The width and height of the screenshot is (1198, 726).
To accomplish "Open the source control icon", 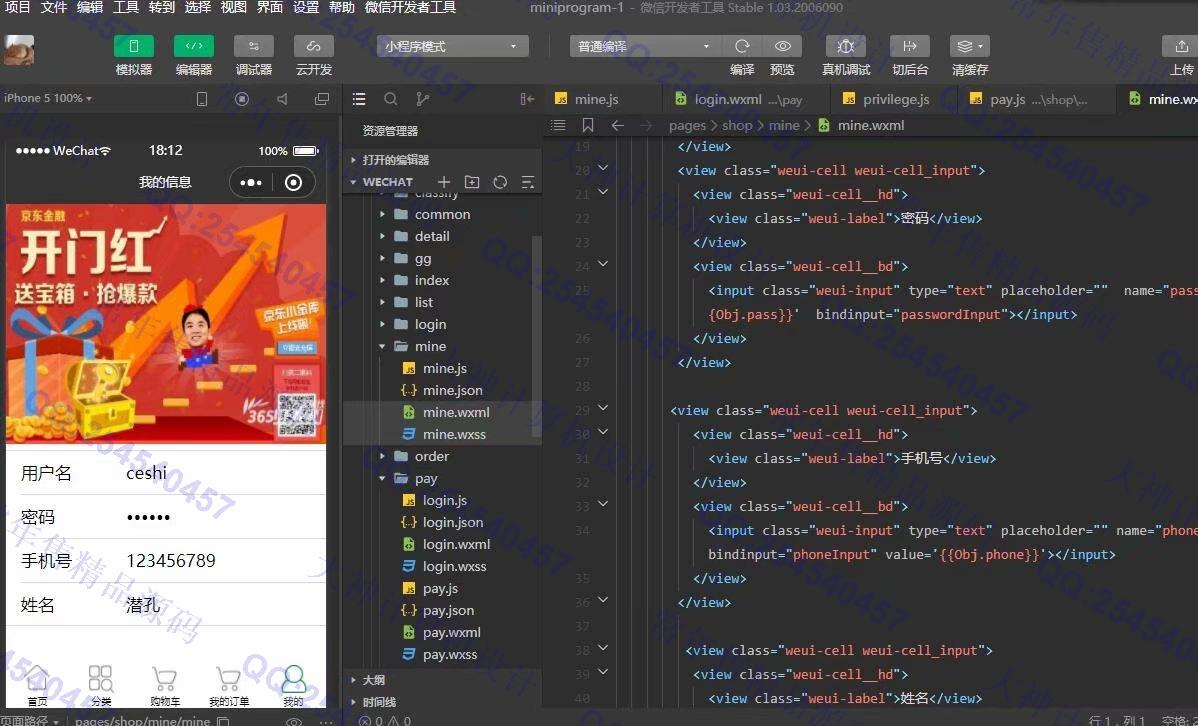I will point(423,99).
